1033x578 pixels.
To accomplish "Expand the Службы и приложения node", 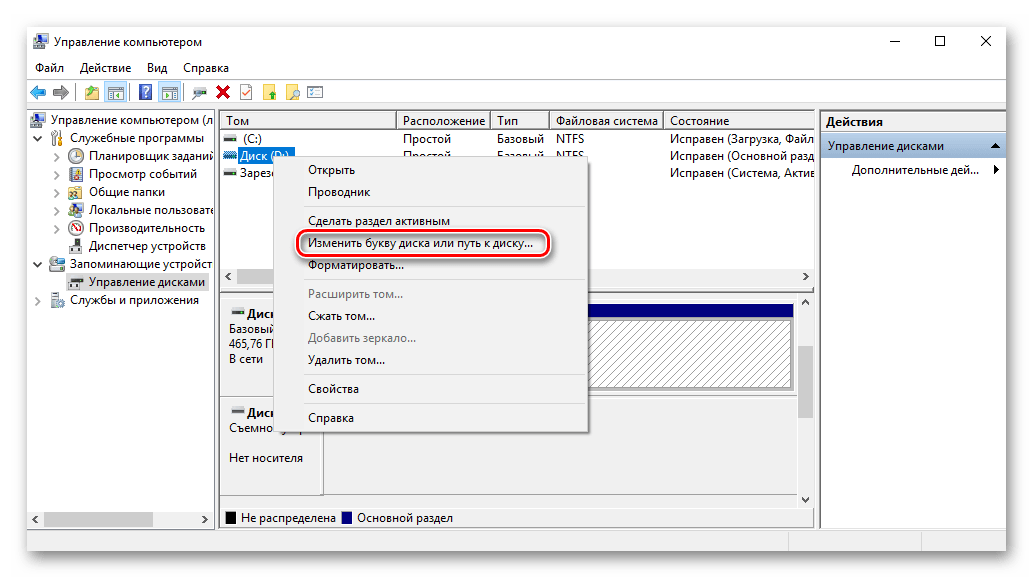I will 38,301.
